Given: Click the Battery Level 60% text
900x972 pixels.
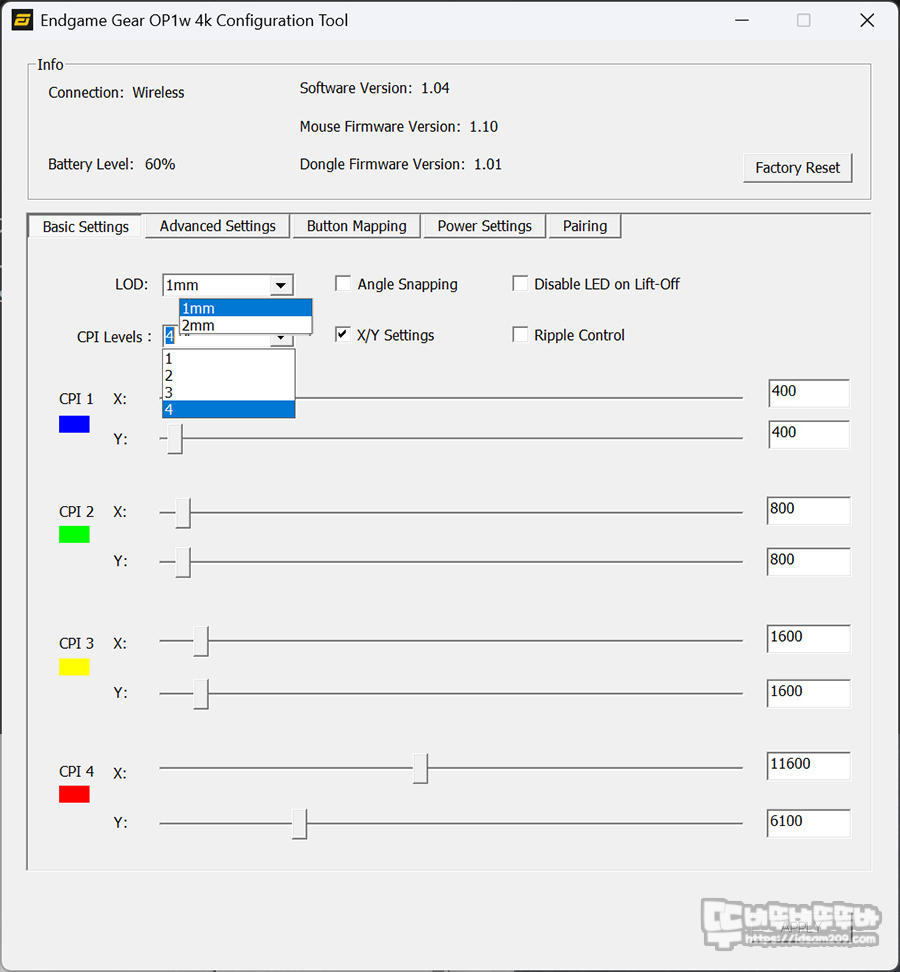Looking at the screenshot, I should pyautogui.click(x=112, y=164).
